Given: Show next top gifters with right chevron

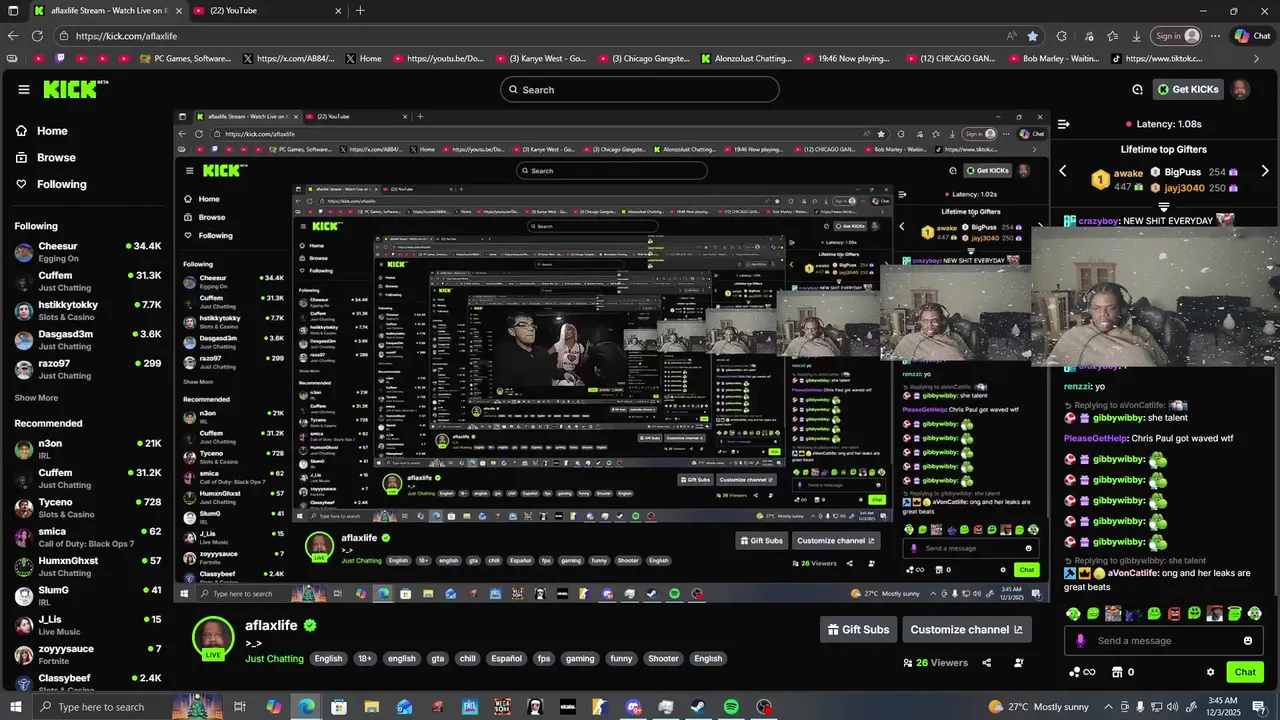Looking at the screenshot, I should click(x=1265, y=171).
